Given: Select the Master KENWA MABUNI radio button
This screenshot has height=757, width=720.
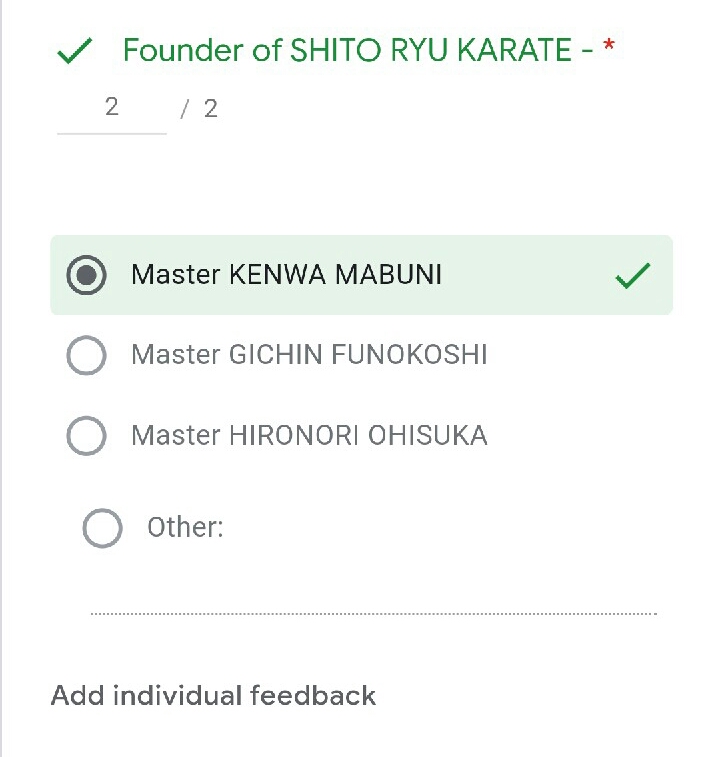Looking at the screenshot, I should pyautogui.click(x=87, y=275).
